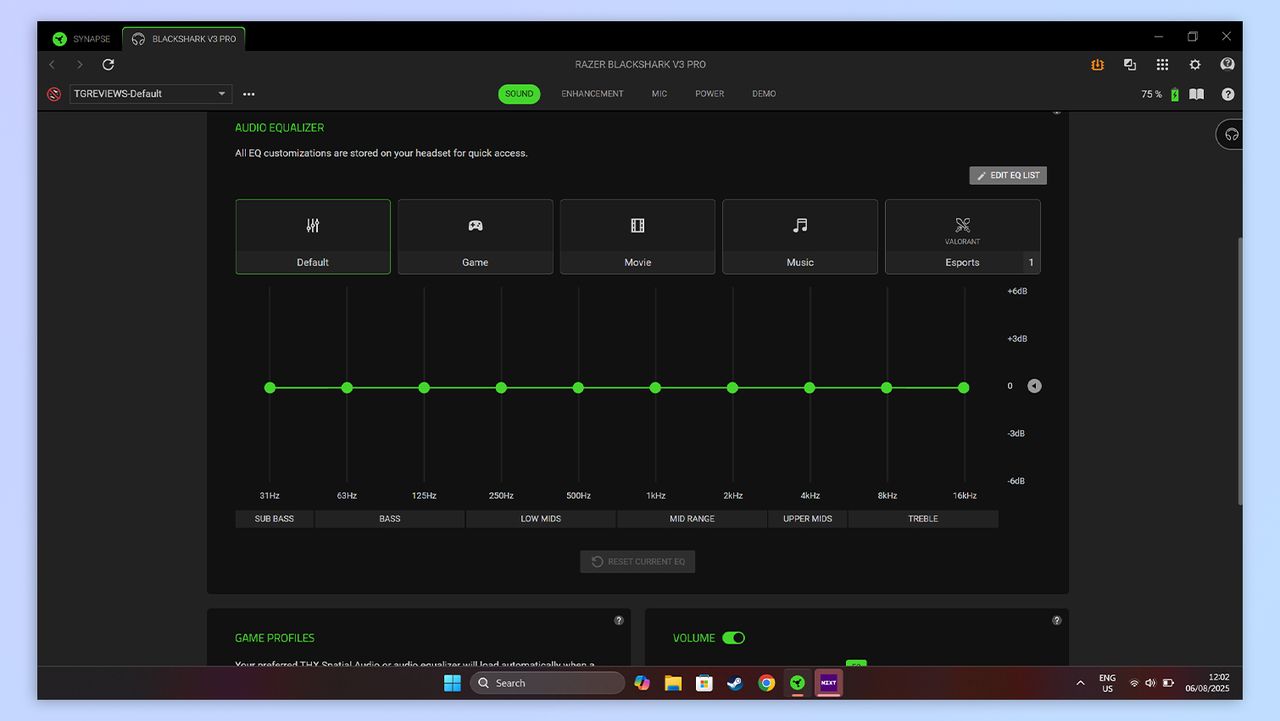Viewport: 1280px width, 721px height.
Task: Open the modules grid icon
Action: (1162, 64)
